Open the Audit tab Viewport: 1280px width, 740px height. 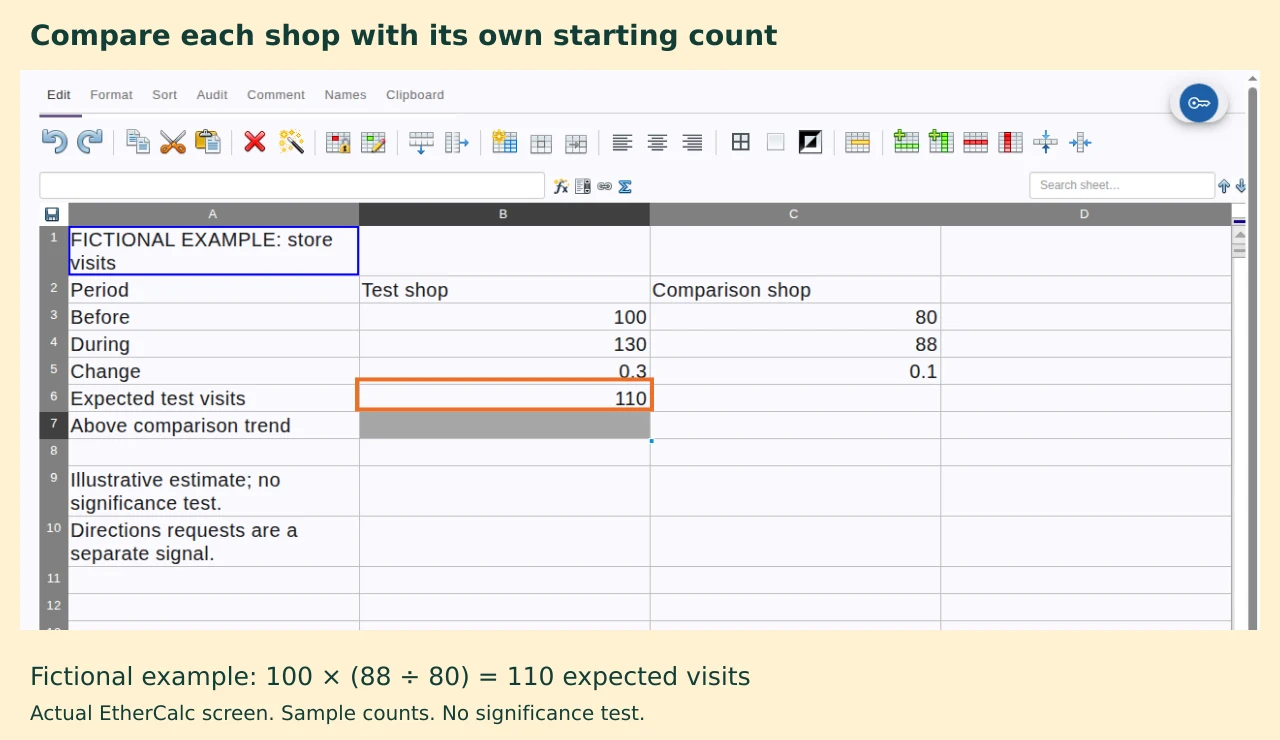[x=212, y=95]
